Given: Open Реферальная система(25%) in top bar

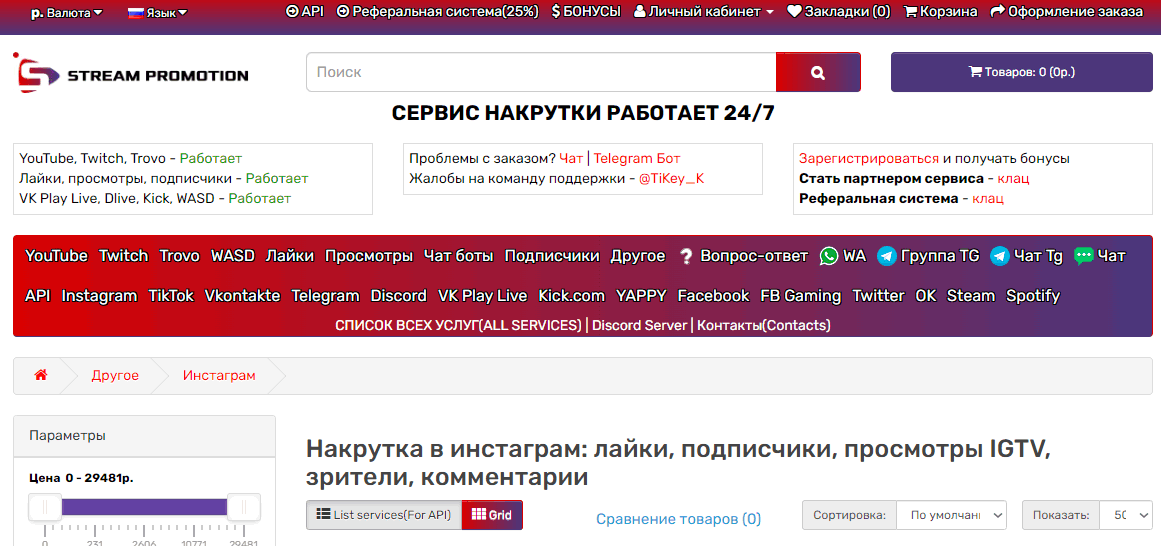Looking at the screenshot, I should pyautogui.click(x=438, y=12).
